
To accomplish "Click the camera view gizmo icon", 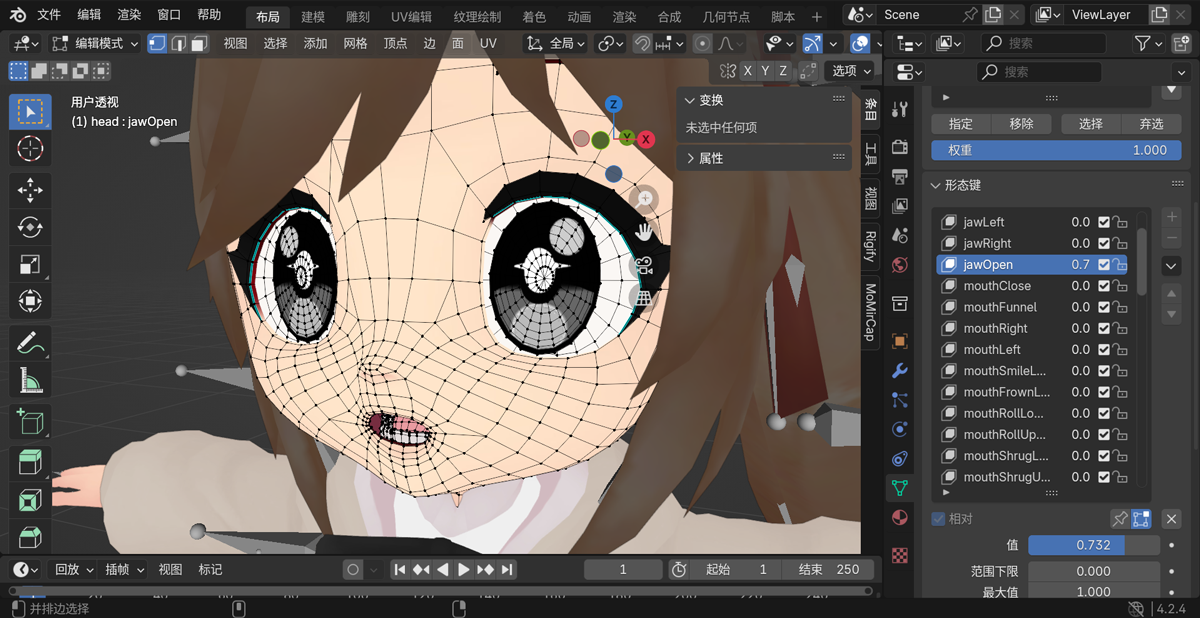I will 642,266.
